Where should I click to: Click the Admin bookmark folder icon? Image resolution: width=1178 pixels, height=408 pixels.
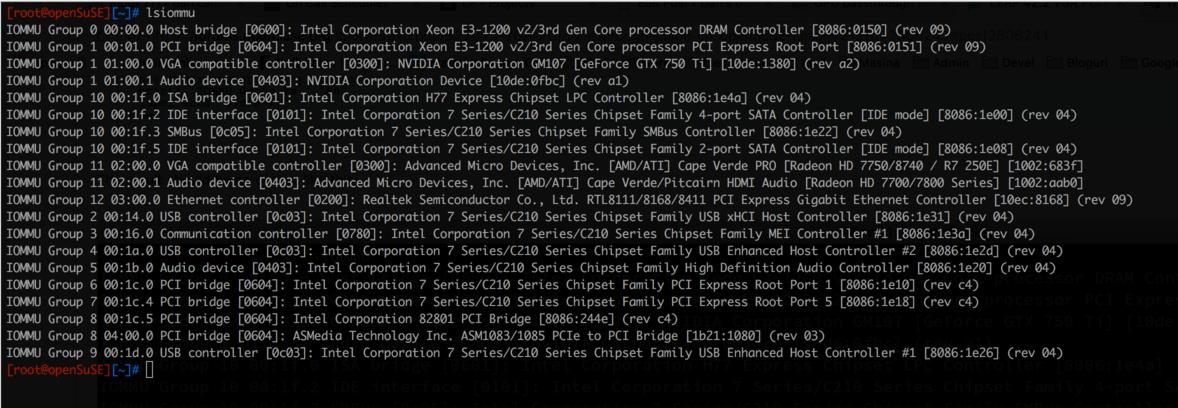click(921, 64)
